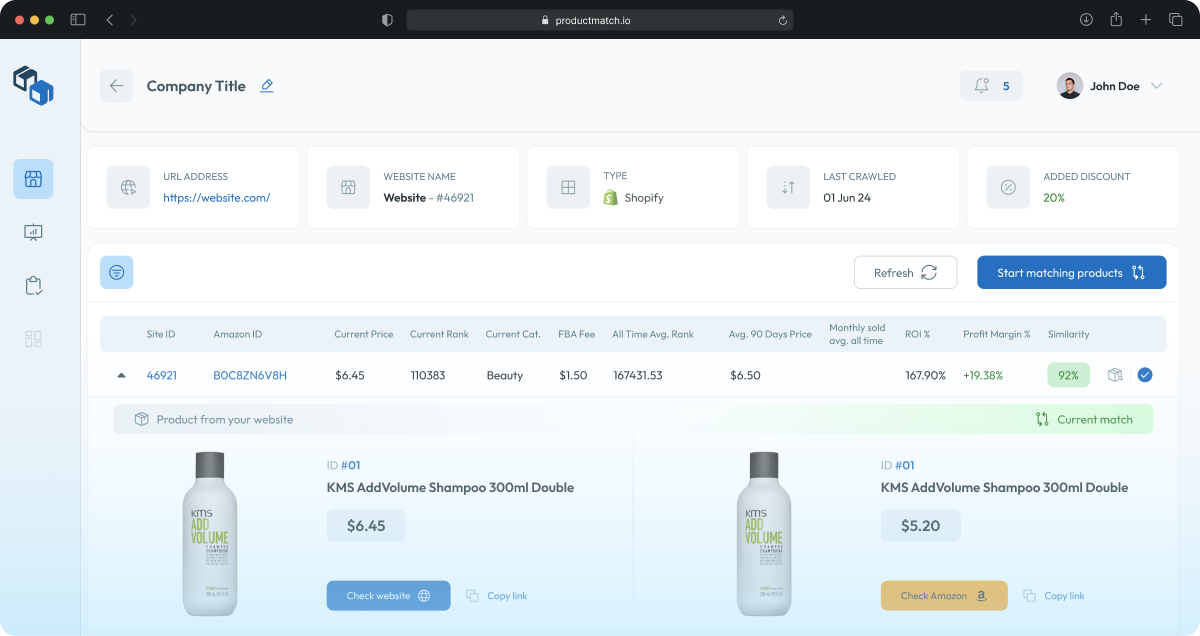The height and width of the screenshot is (636, 1200).
Task: Click the Beauty category cell
Action: pyautogui.click(x=504, y=376)
